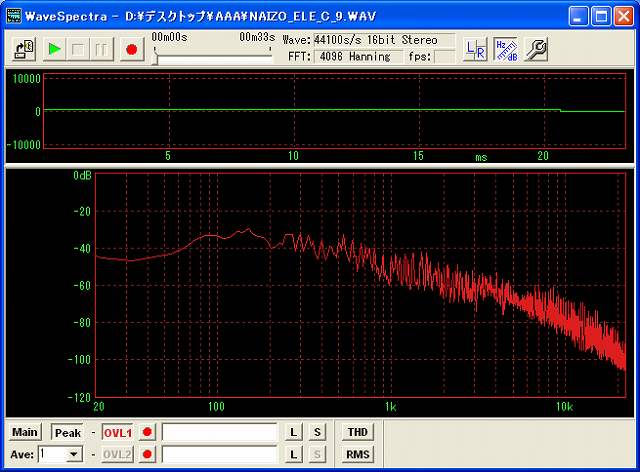The height and width of the screenshot is (472, 640).
Task: Open the Hz/dB axis scale icon
Action: (506, 49)
